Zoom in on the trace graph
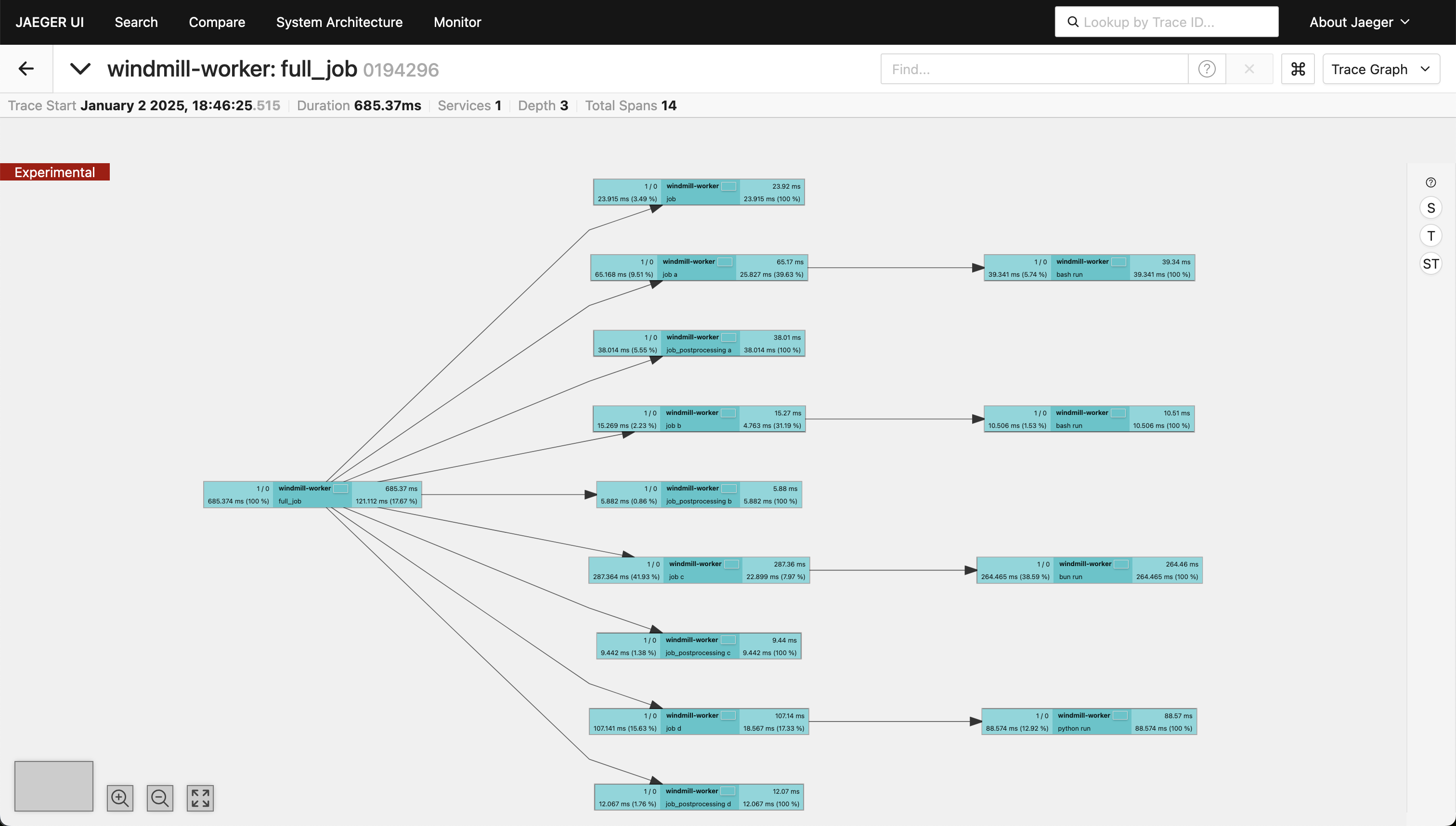 [x=120, y=798]
